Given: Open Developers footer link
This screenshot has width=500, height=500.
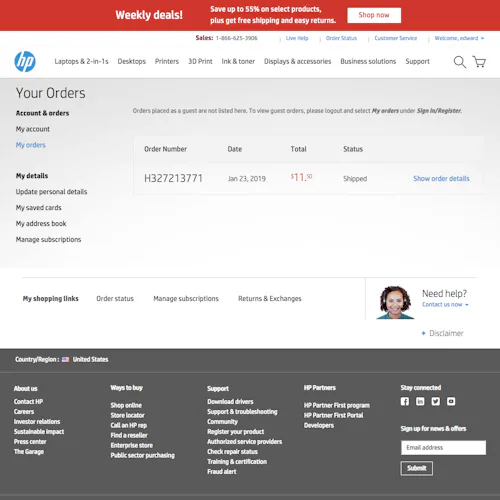Looking at the screenshot, I should pyautogui.click(x=319, y=425).
